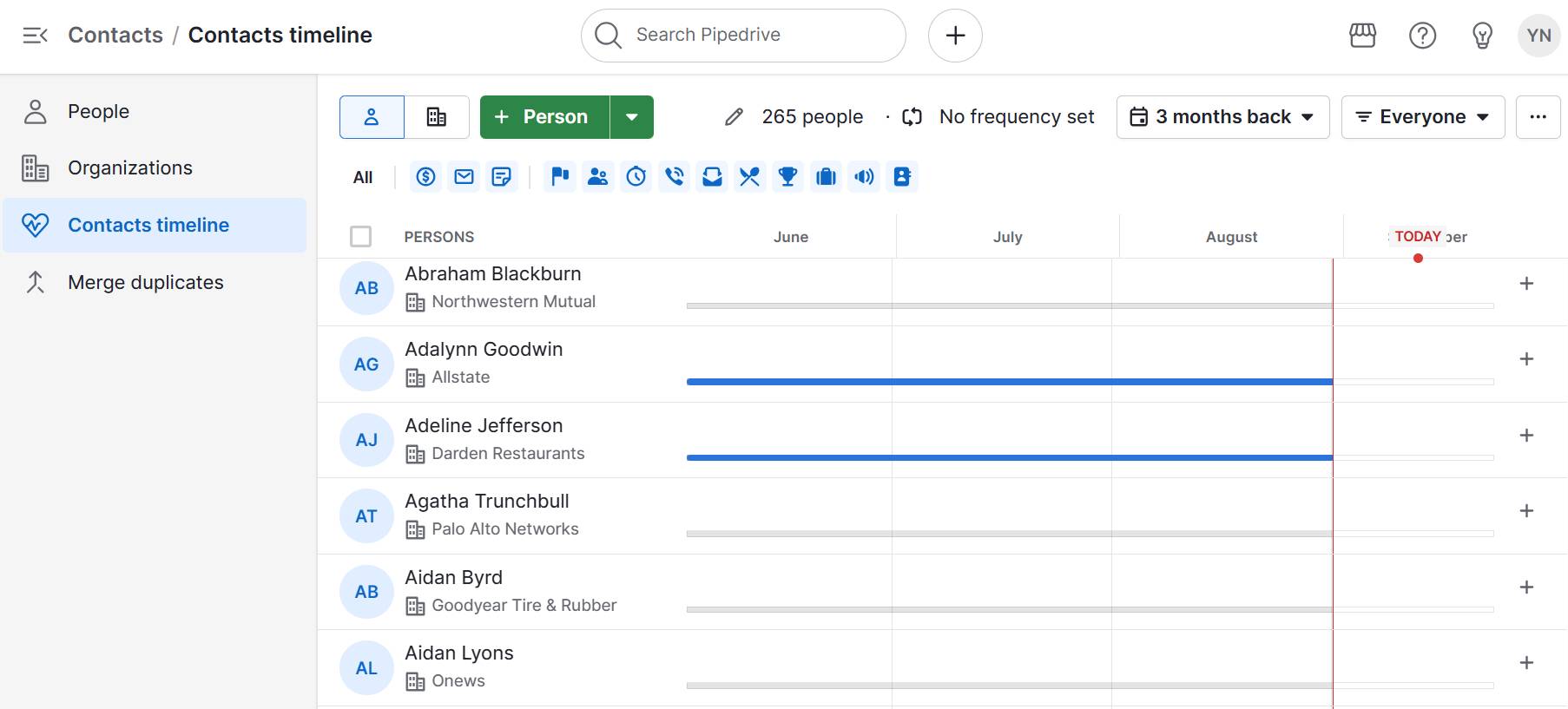Open Aidan Lyons contact

tap(459, 653)
